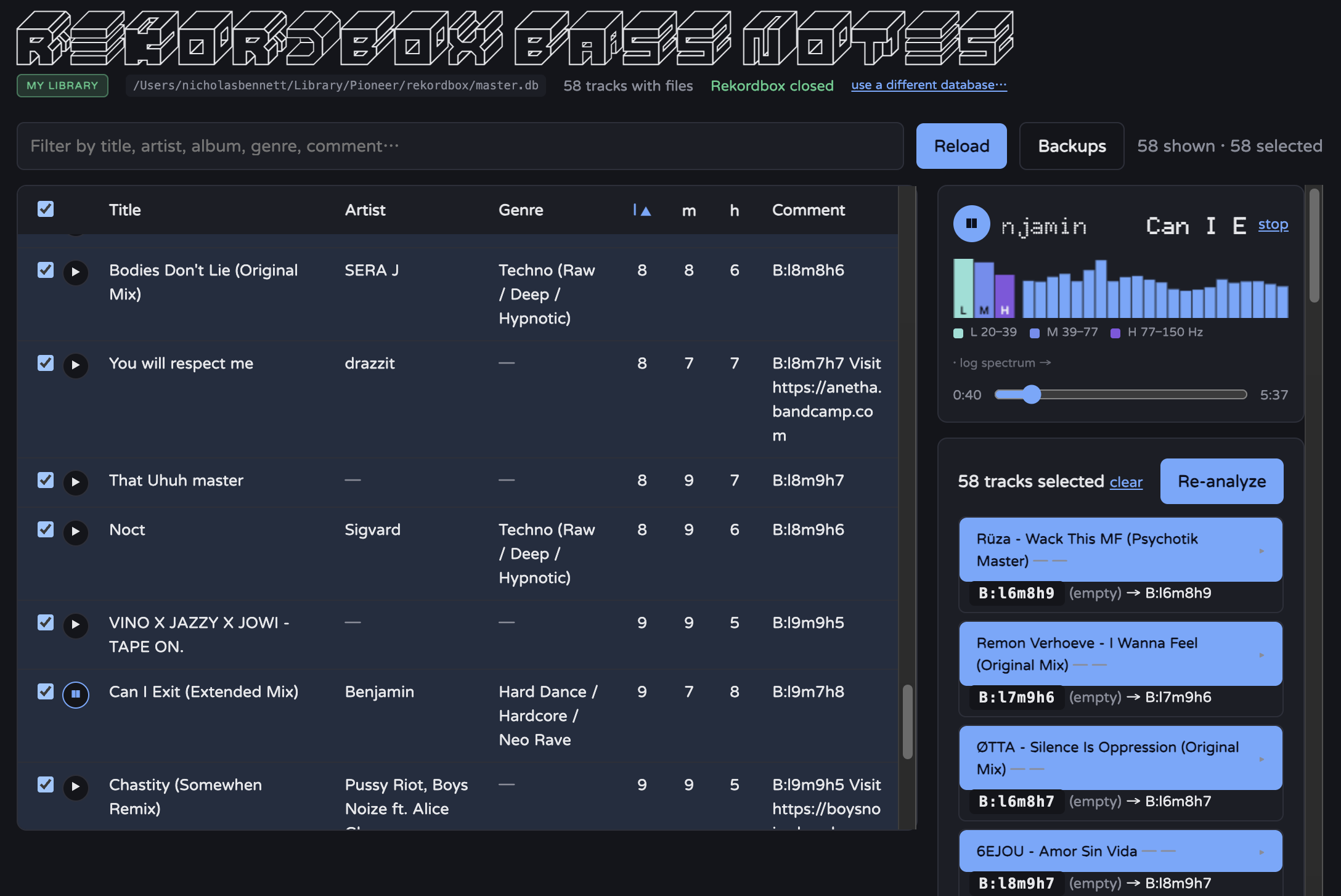Expand the ØTTA - Silence Is Oppression card

(1120, 758)
